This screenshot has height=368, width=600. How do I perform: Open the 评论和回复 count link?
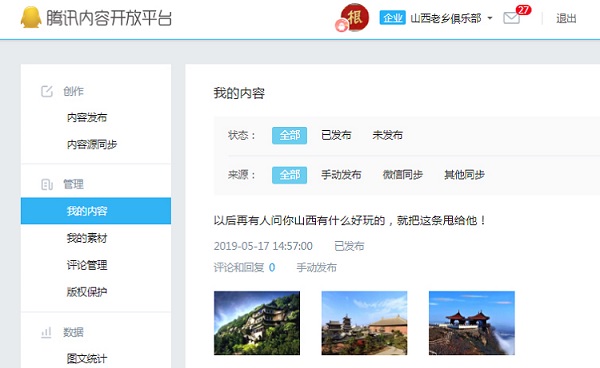[244, 267]
